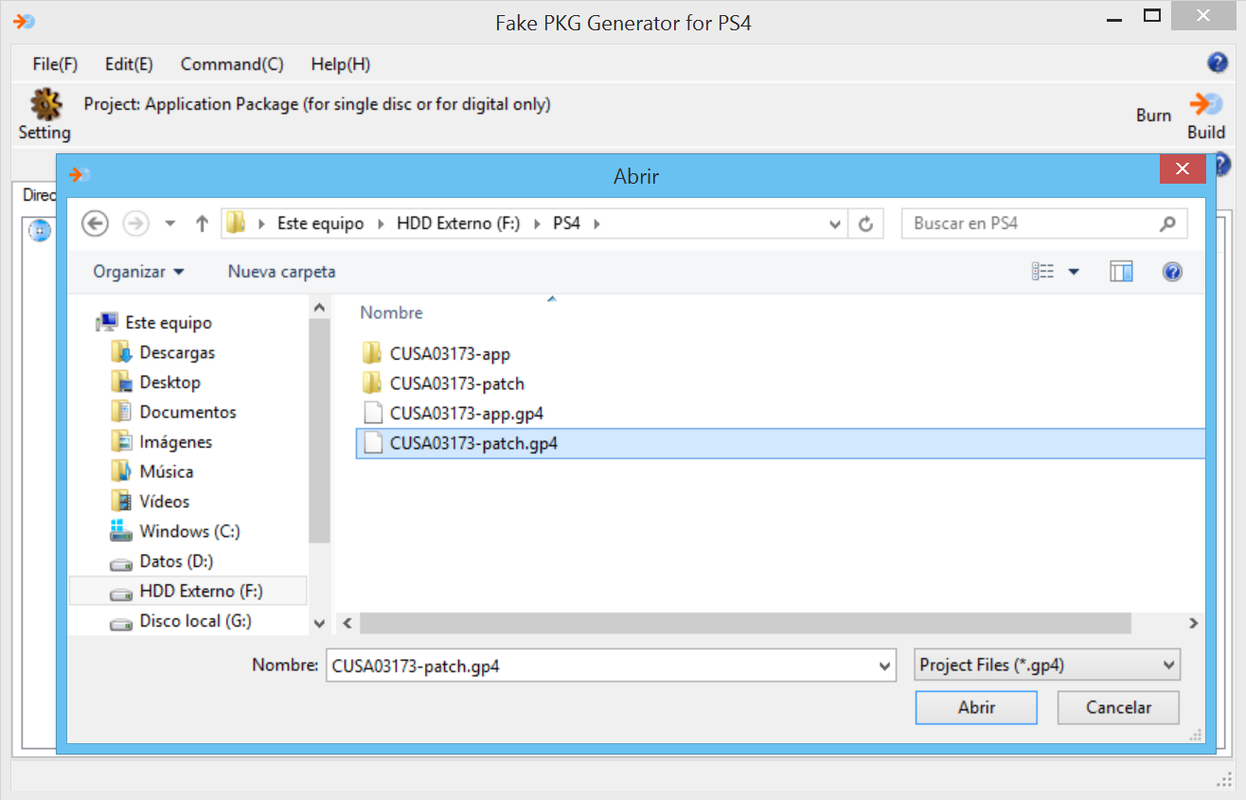The width and height of the screenshot is (1246, 800).
Task: Create folder with 'Nueva carpeta'
Action: tap(282, 272)
